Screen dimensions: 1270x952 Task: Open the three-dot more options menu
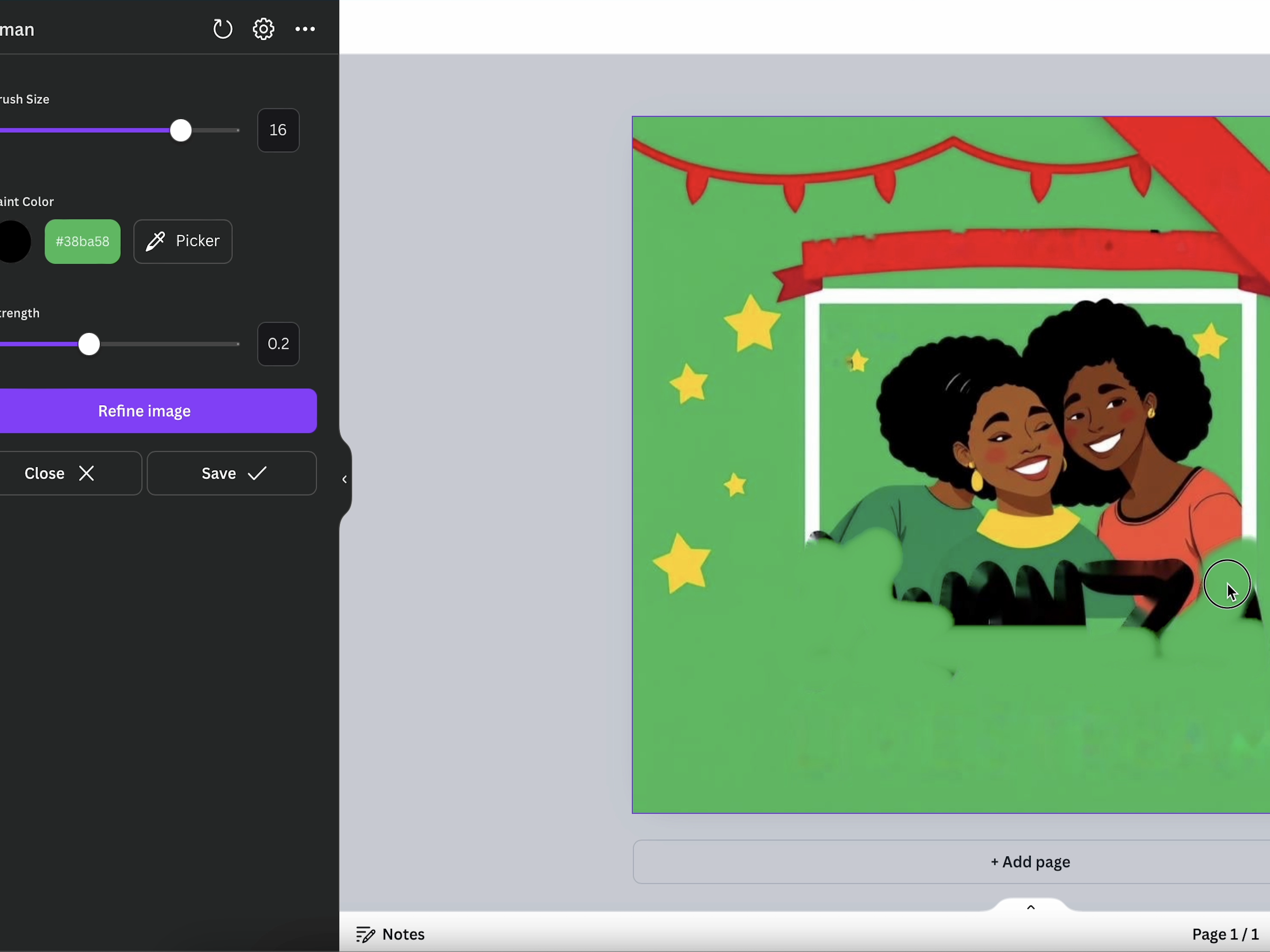(305, 29)
